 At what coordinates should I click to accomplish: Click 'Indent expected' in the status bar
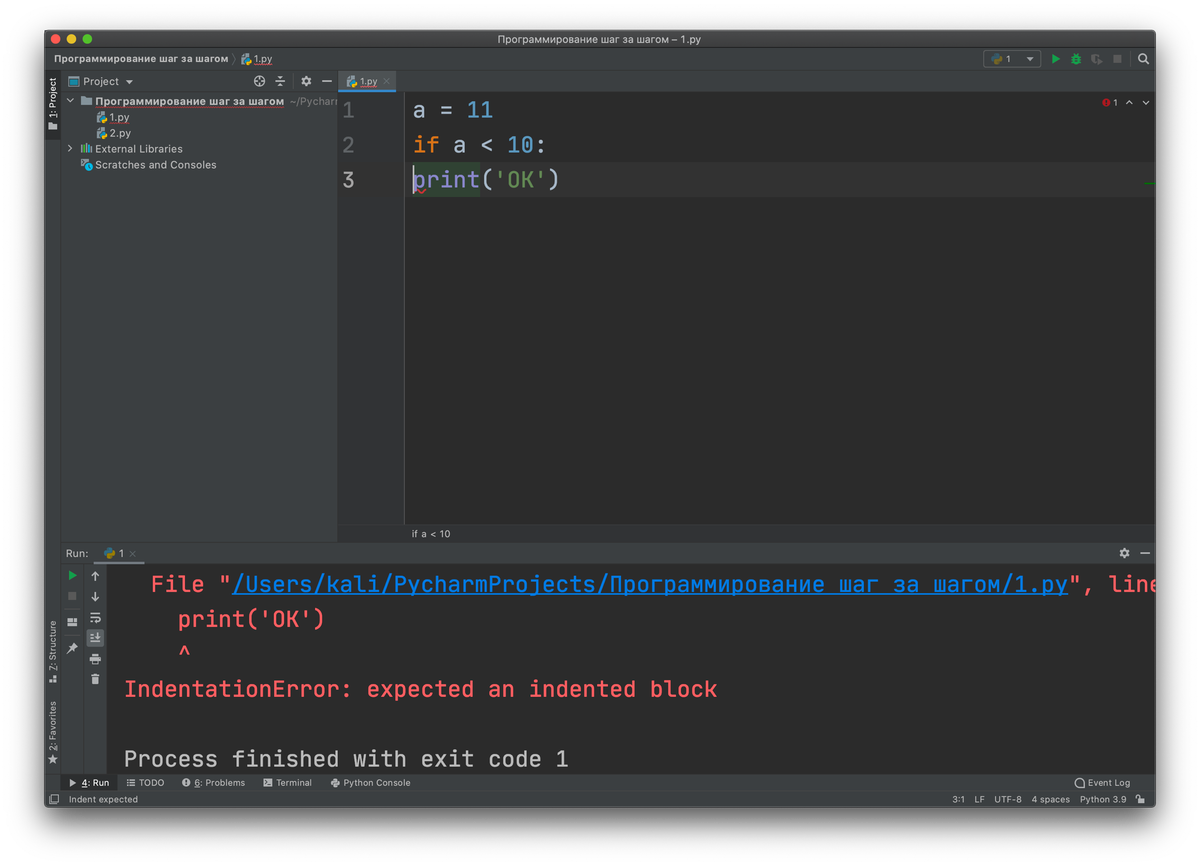point(103,800)
